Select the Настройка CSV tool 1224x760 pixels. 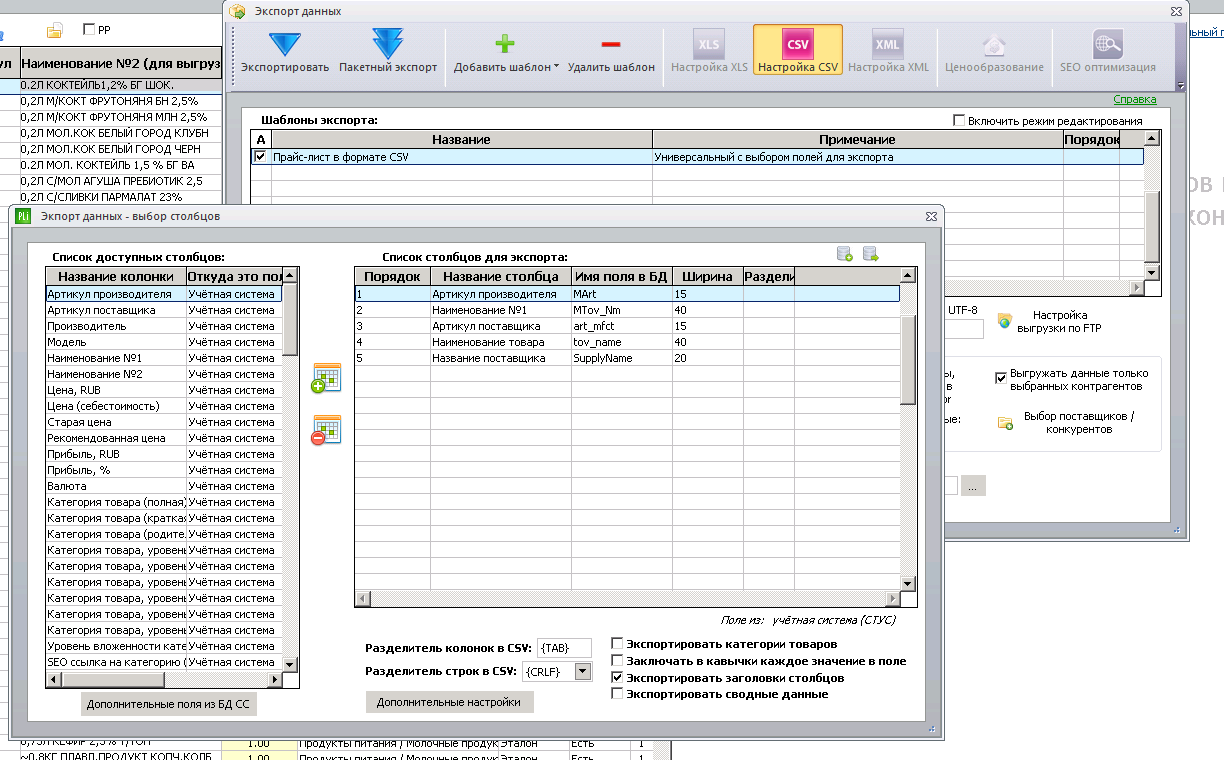798,52
